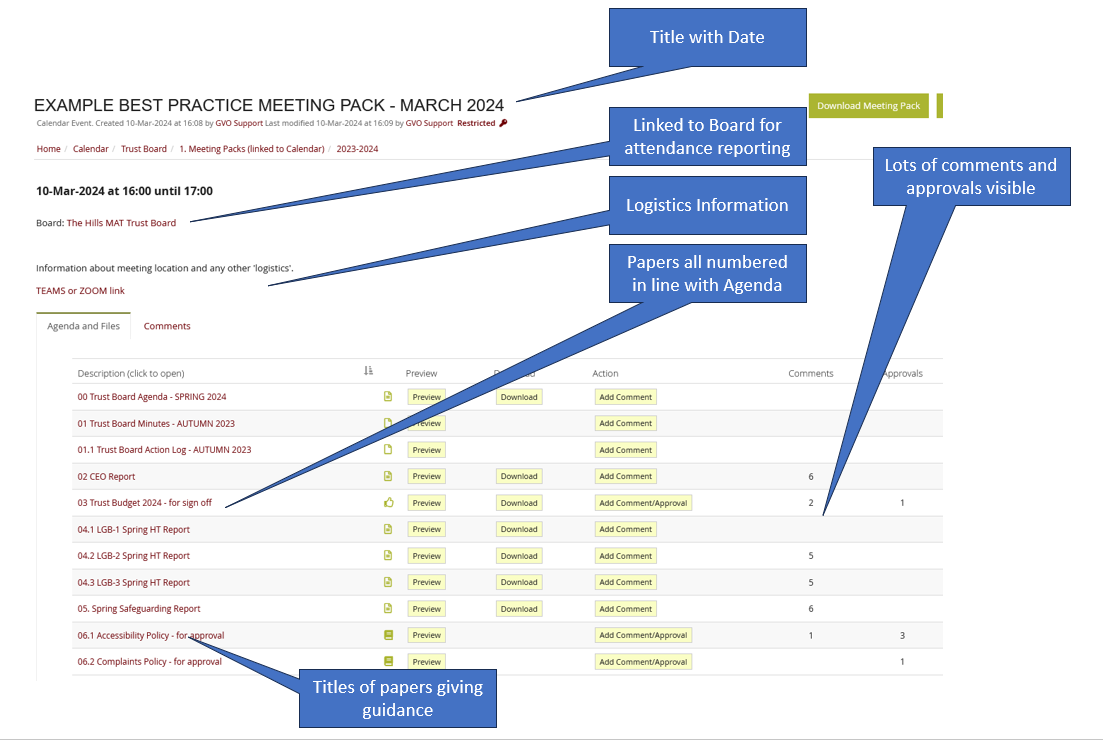Click the document icon for CEO Report
The width and height of the screenshot is (1103, 740).
click(x=389, y=476)
